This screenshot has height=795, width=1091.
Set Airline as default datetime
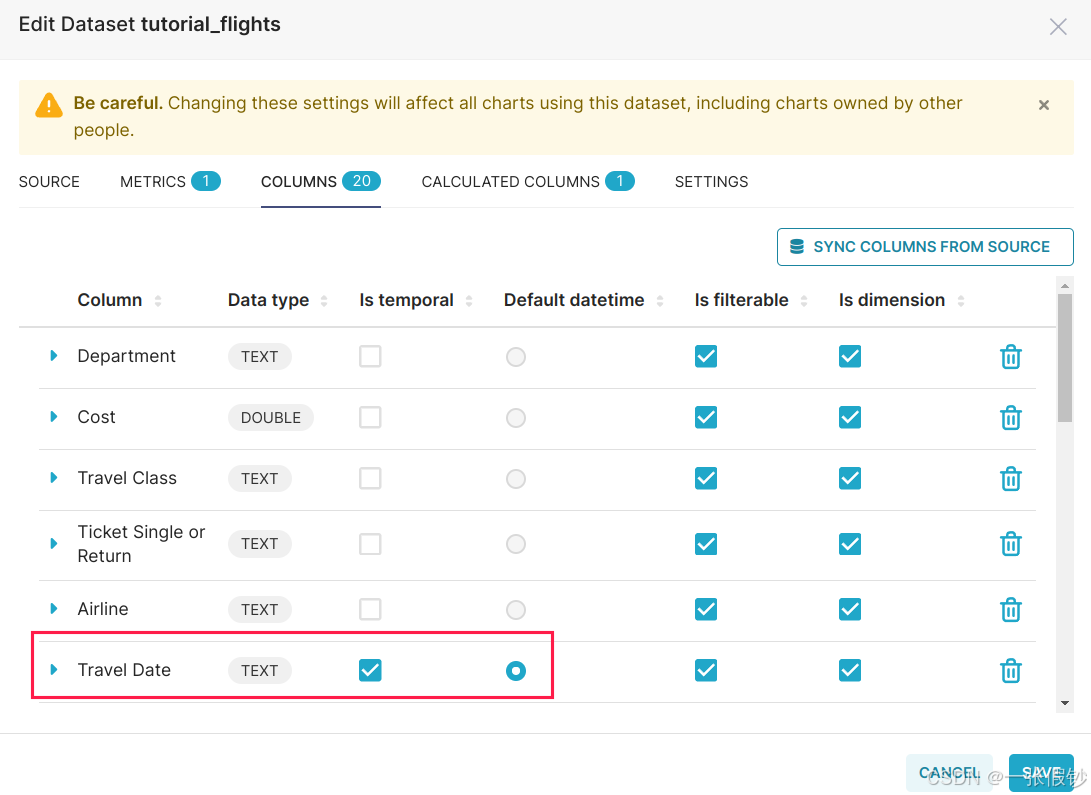(515, 610)
